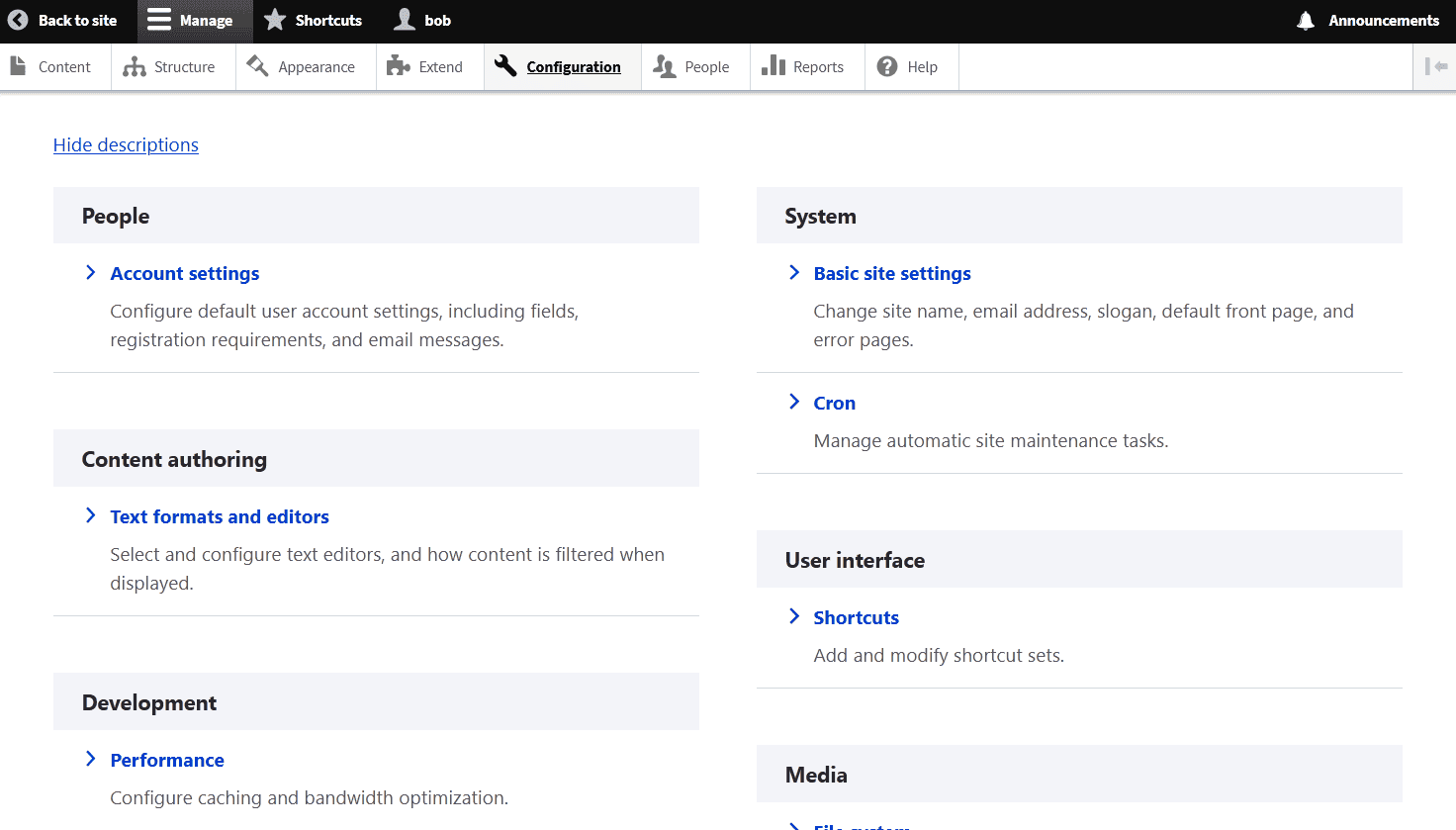Click the bob user silhouette icon
The width and height of the screenshot is (1456, 830).
coord(405,20)
